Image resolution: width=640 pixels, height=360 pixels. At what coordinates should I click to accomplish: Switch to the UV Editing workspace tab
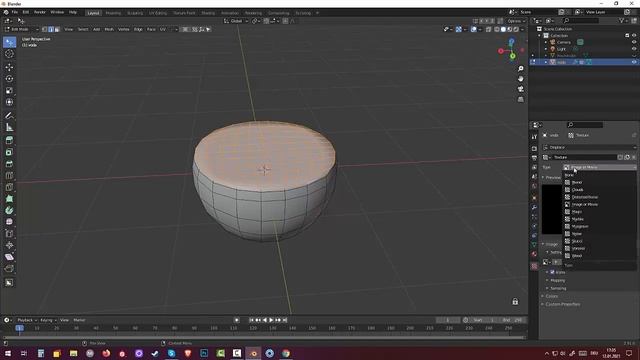pos(158,13)
